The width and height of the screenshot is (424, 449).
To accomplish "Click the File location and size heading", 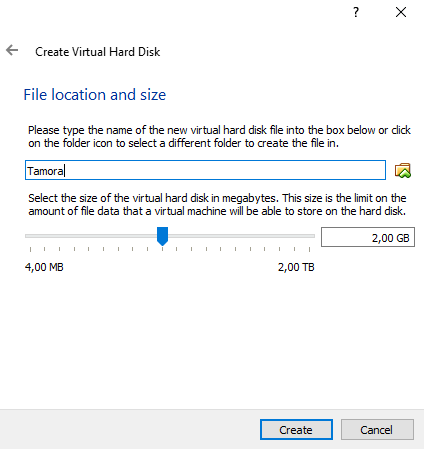I will [x=95, y=95].
